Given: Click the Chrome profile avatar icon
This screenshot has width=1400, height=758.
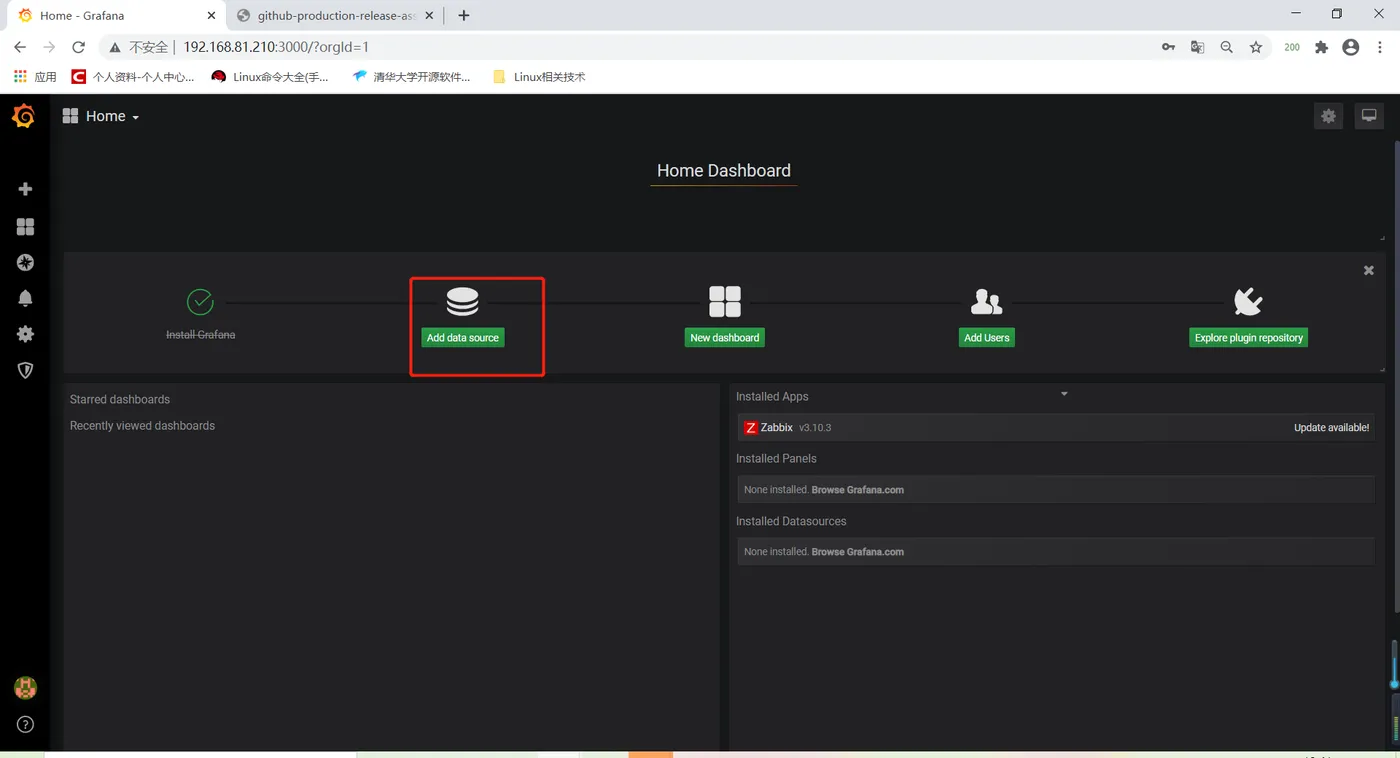Looking at the screenshot, I should 1351,47.
